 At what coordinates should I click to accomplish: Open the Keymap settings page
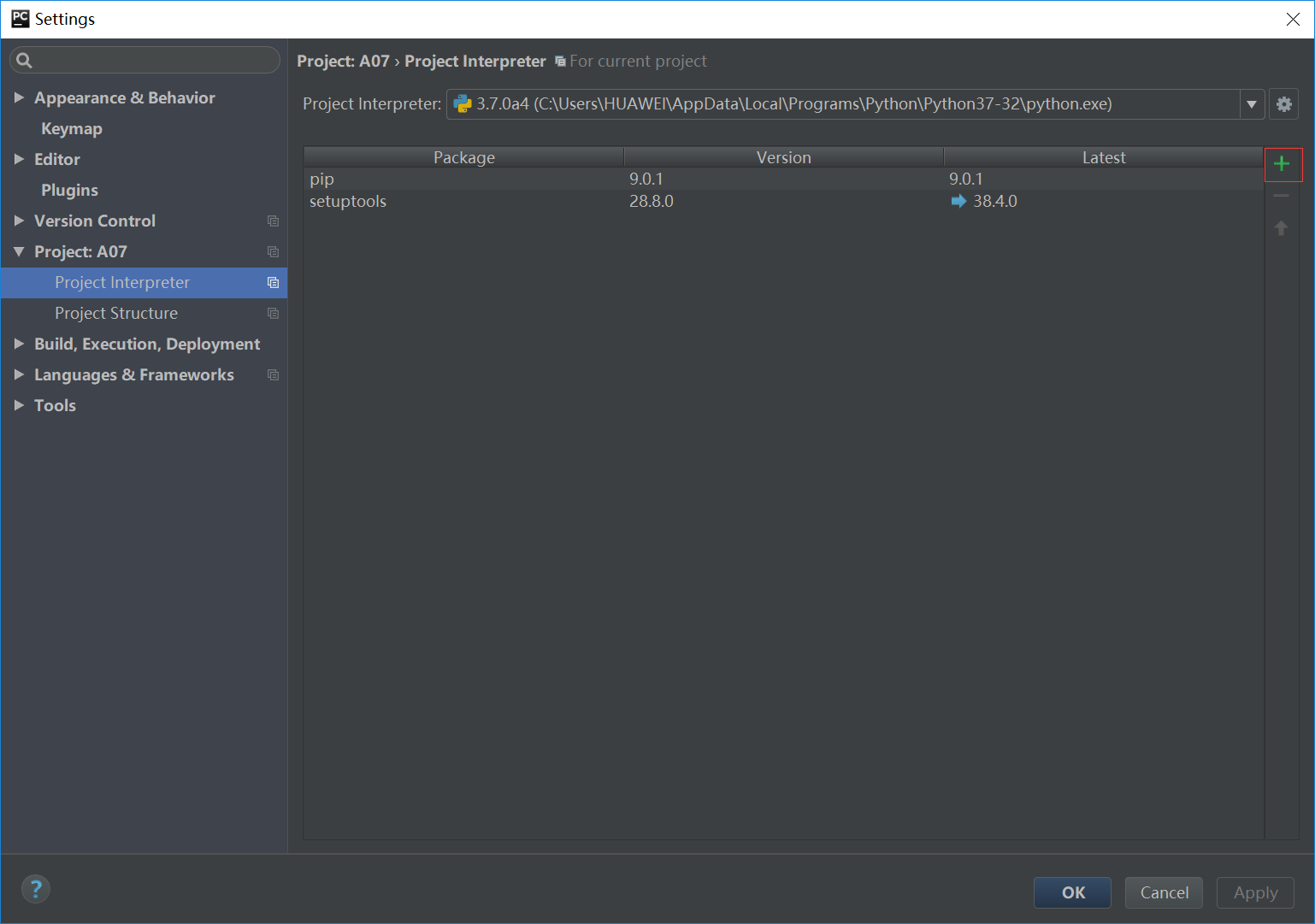point(72,128)
